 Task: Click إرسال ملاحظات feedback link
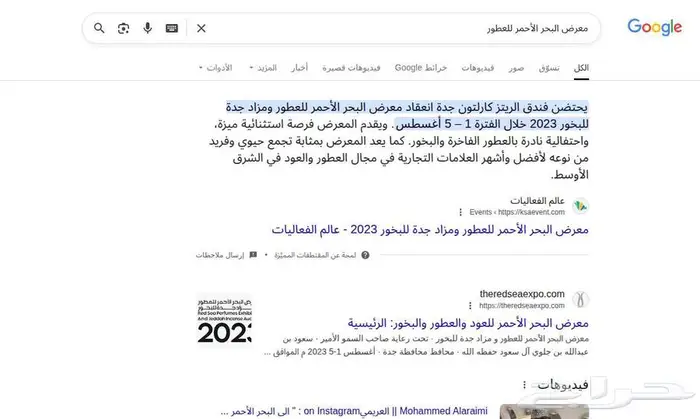click(220, 255)
